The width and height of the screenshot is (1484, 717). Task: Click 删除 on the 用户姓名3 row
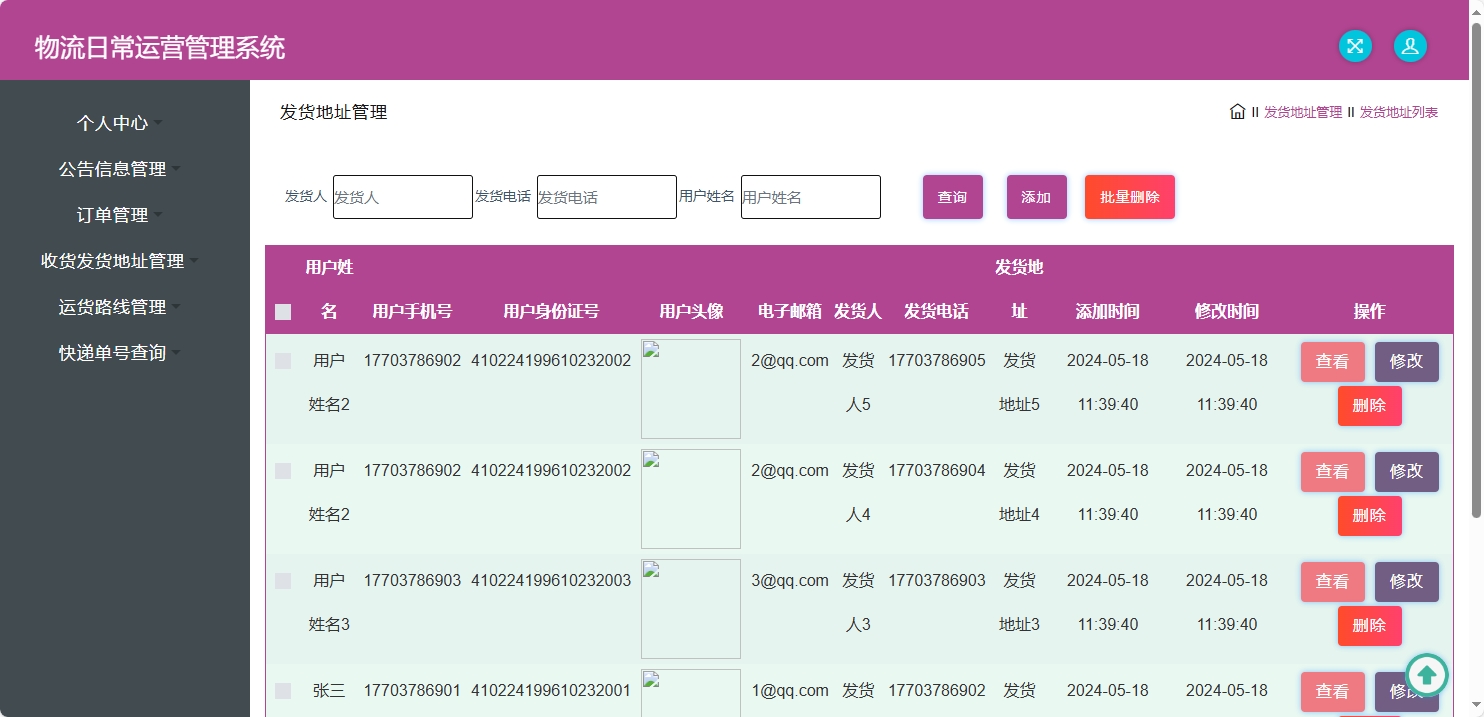coord(1369,626)
